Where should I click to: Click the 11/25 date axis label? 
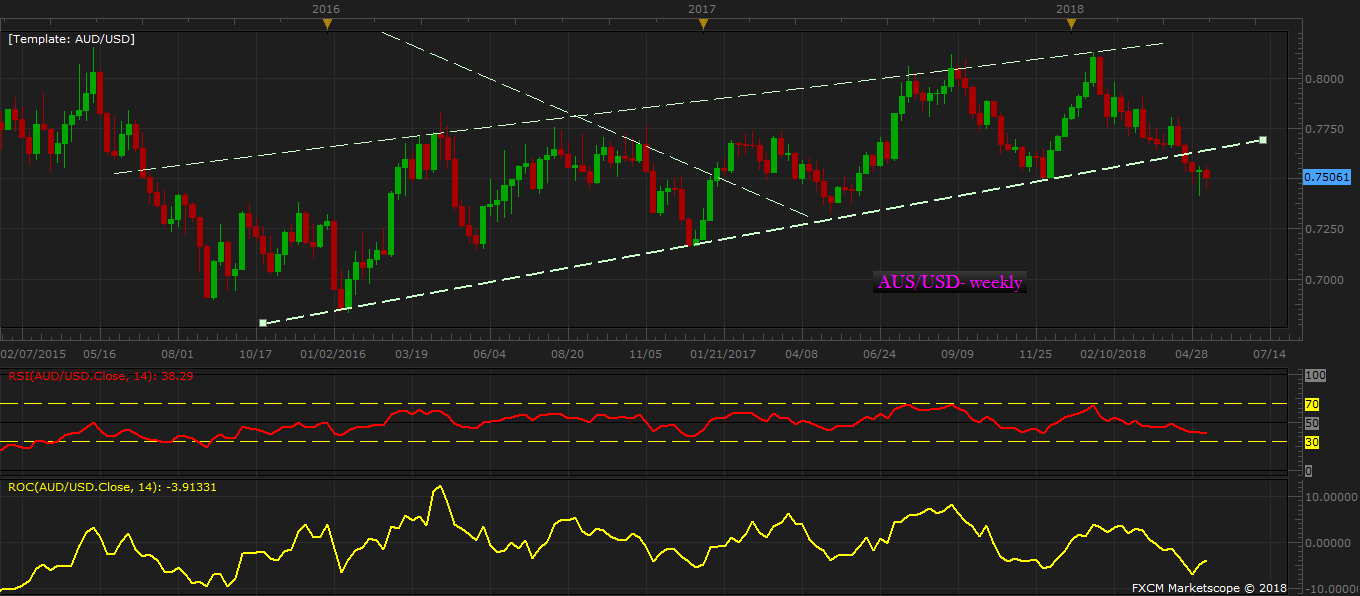point(1035,354)
